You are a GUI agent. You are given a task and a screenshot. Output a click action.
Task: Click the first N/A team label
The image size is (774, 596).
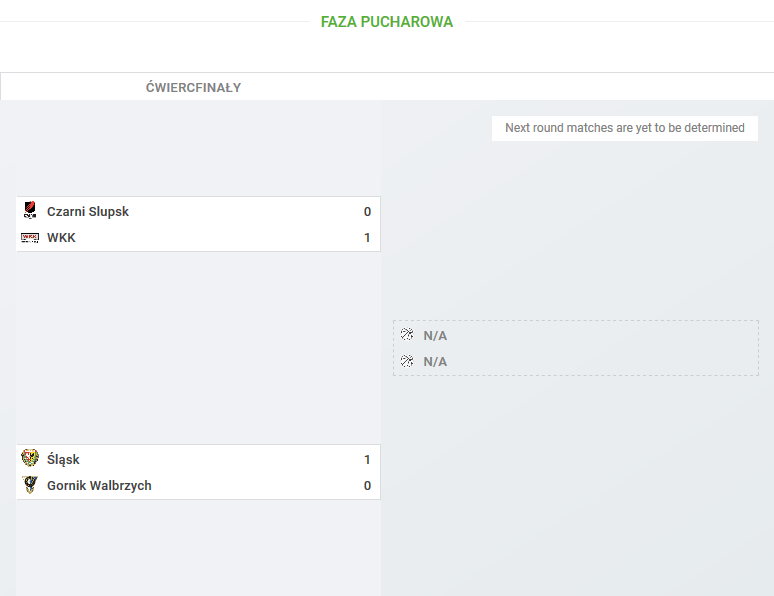pos(435,336)
